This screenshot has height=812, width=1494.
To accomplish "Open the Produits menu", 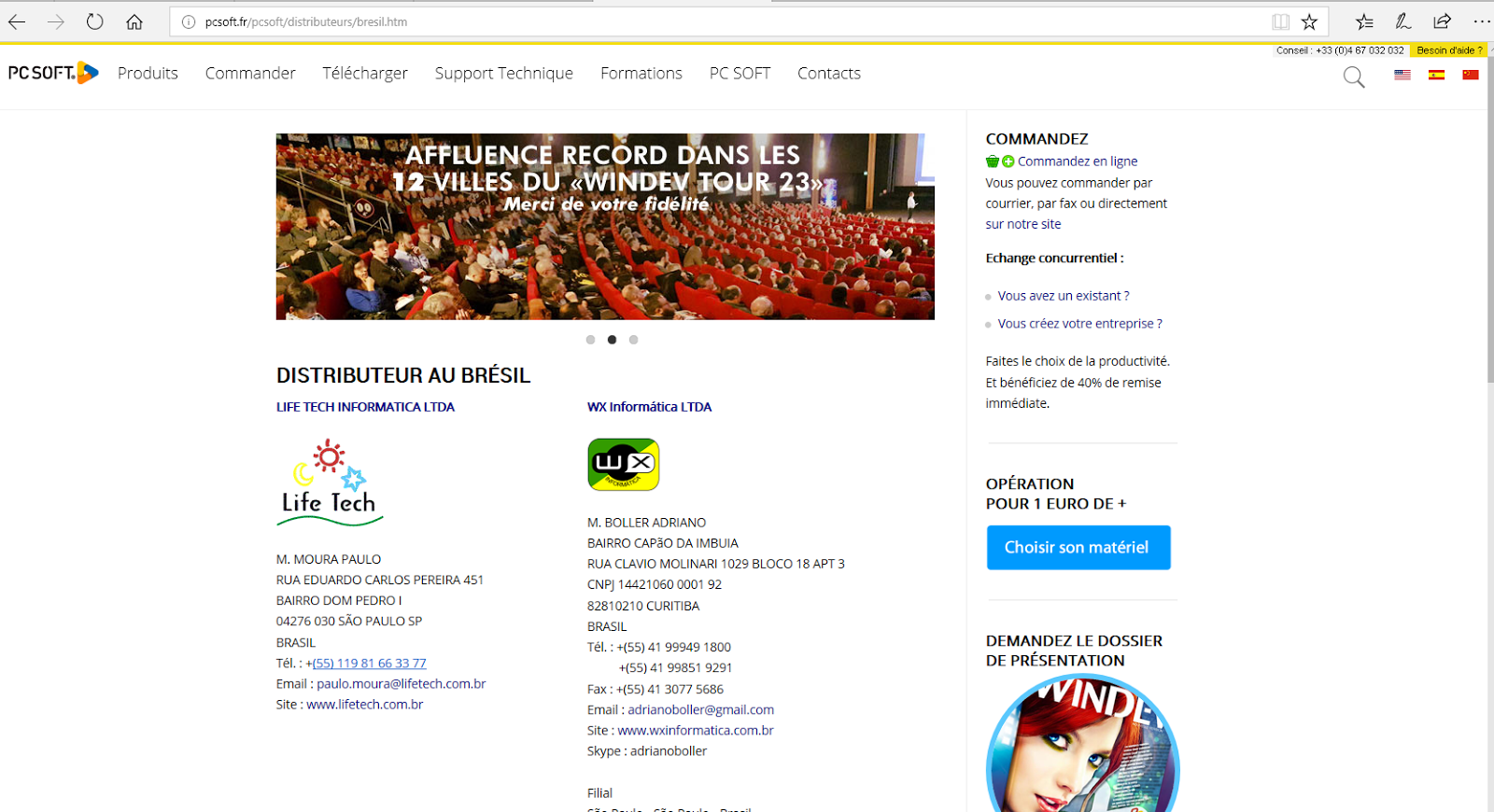I will pyautogui.click(x=148, y=73).
